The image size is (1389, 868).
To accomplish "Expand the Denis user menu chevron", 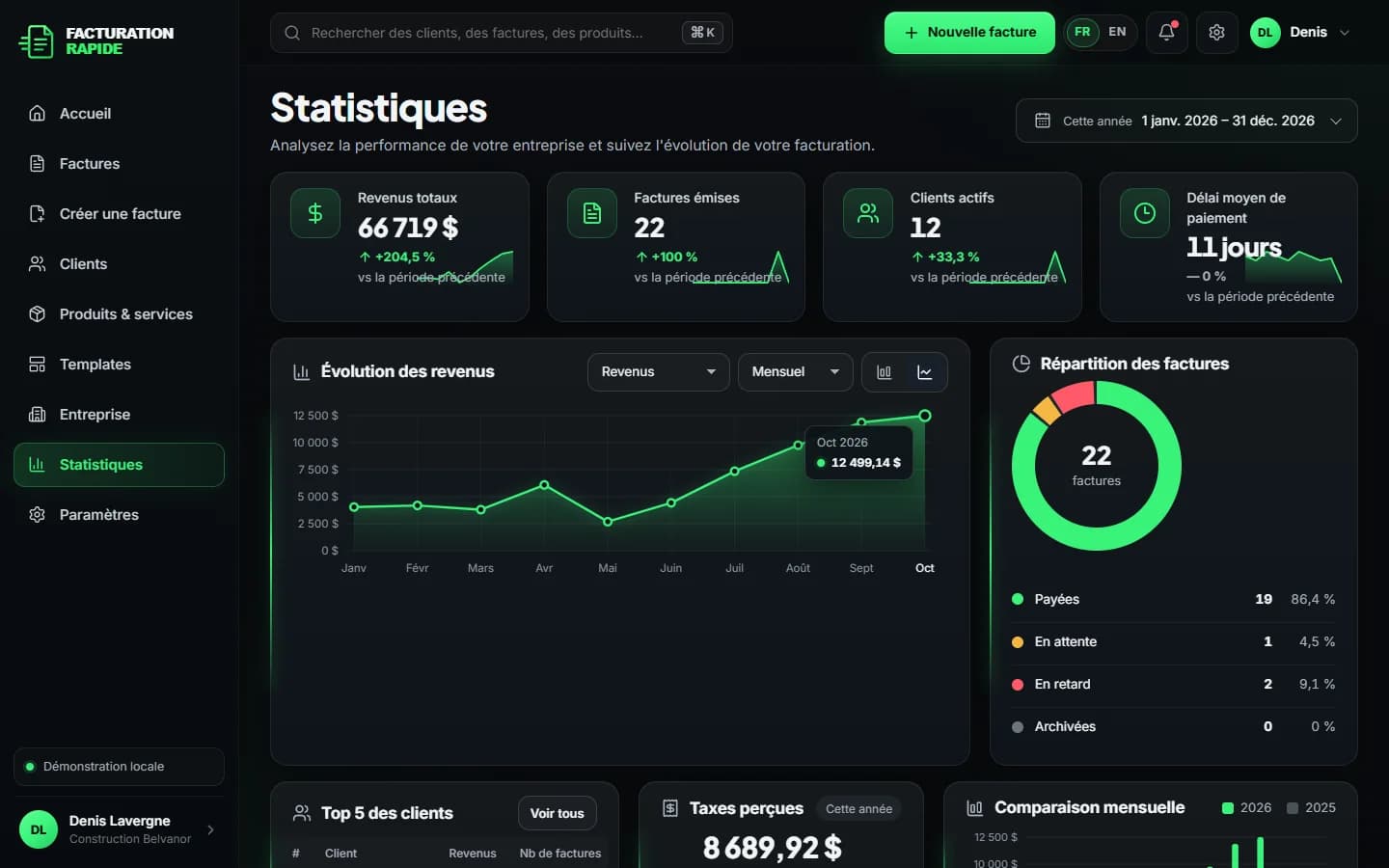I will coord(1345,32).
